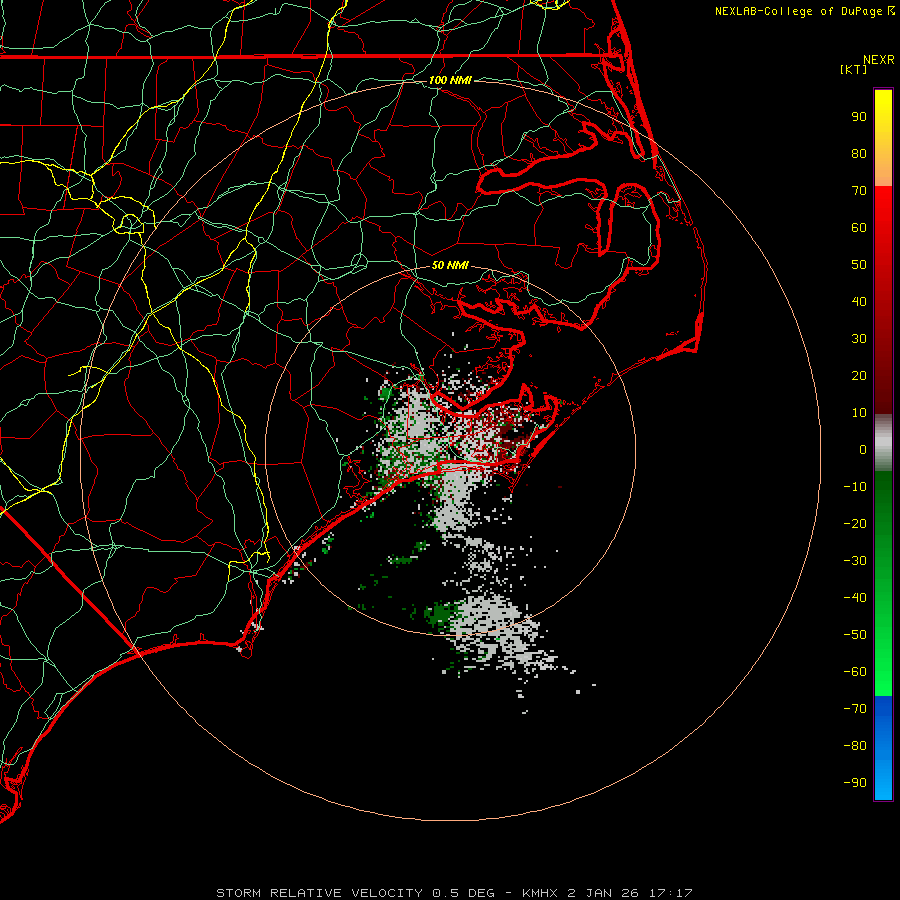Pick the yellow top segment of color bar
The height and width of the screenshot is (900, 900).
click(883, 138)
